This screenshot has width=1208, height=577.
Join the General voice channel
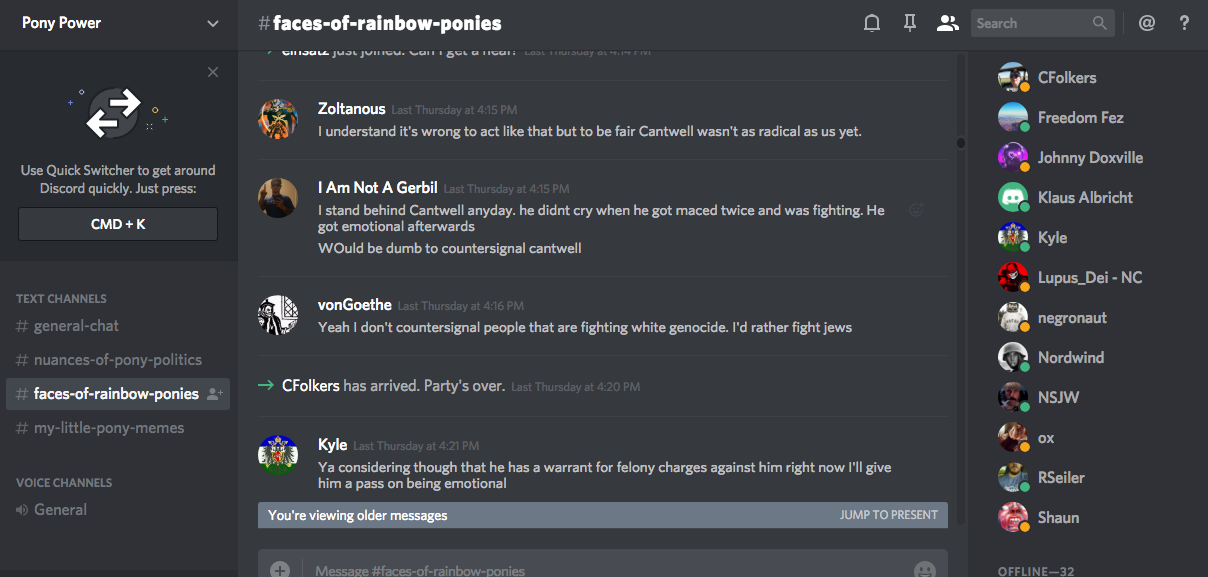click(60, 510)
